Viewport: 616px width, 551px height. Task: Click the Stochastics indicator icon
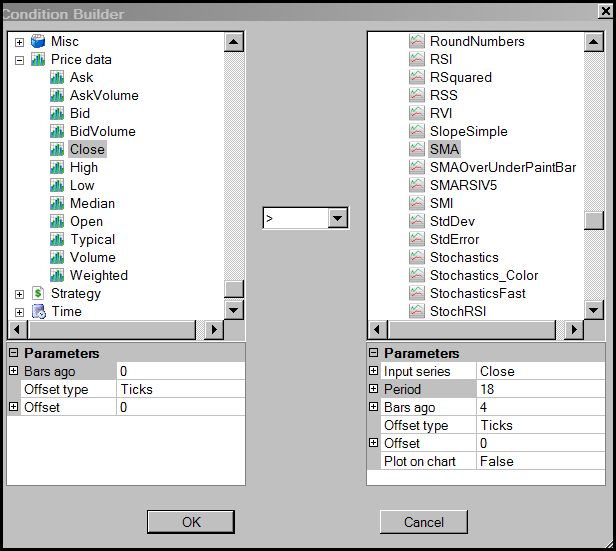[x=417, y=258]
